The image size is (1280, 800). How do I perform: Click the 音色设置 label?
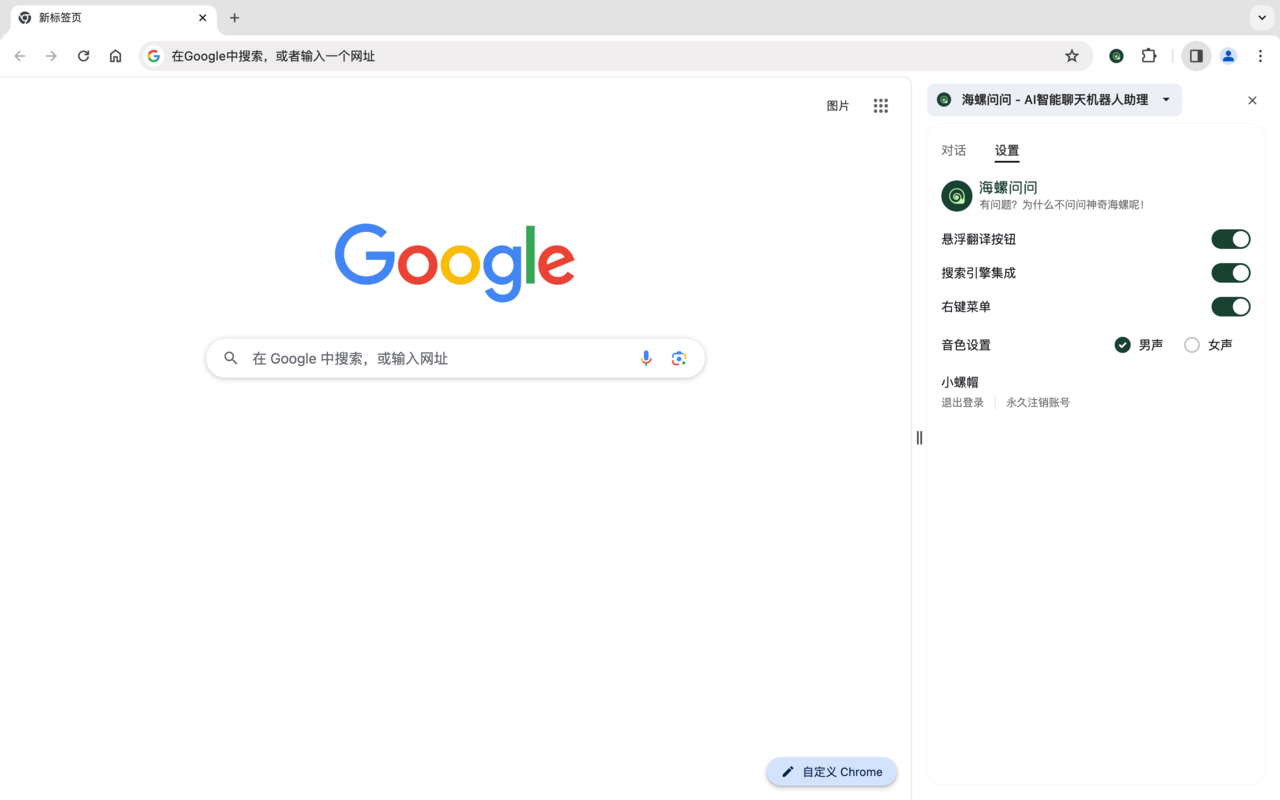pos(966,345)
